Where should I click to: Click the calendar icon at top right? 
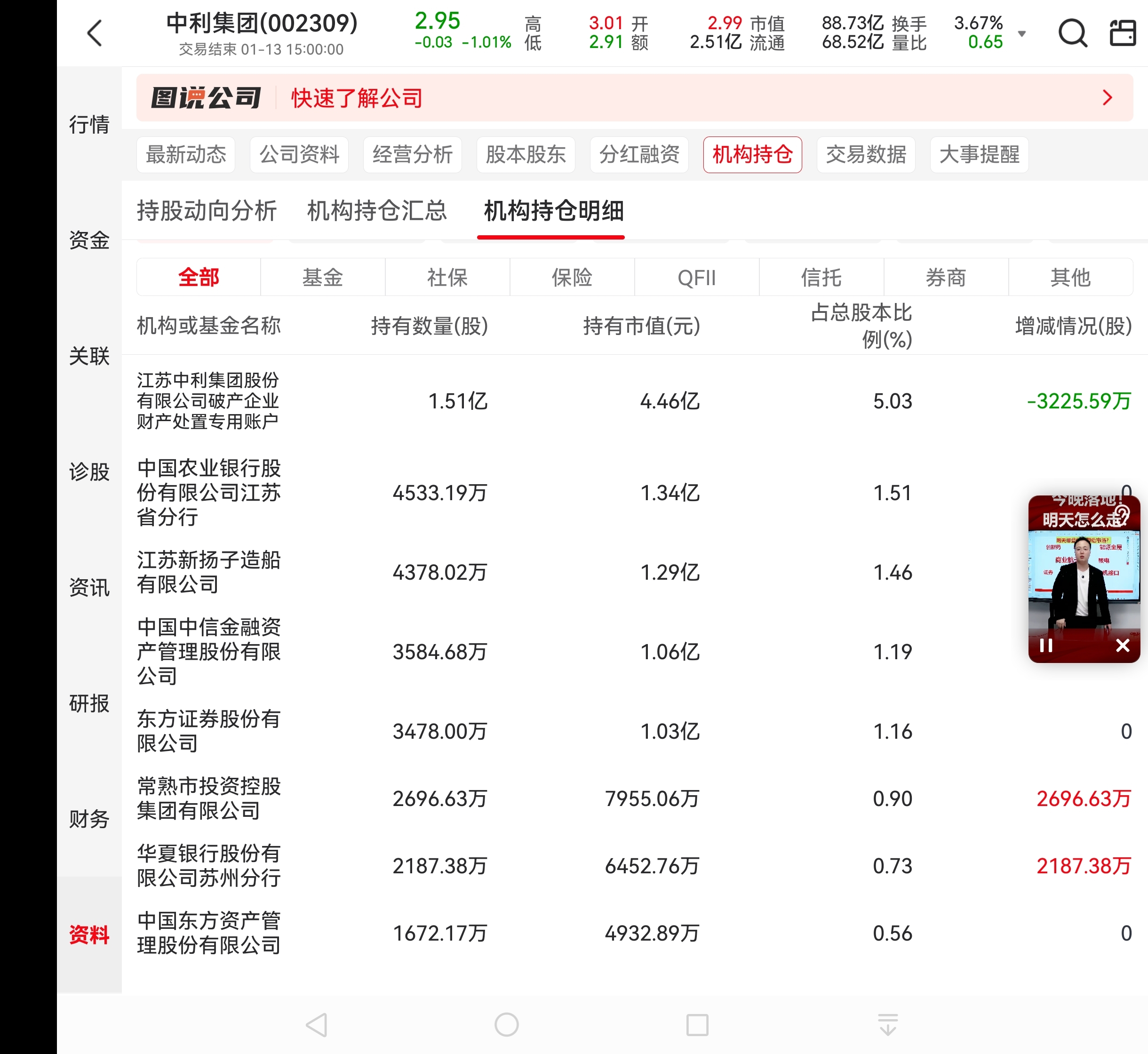click(x=1122, y=33)
